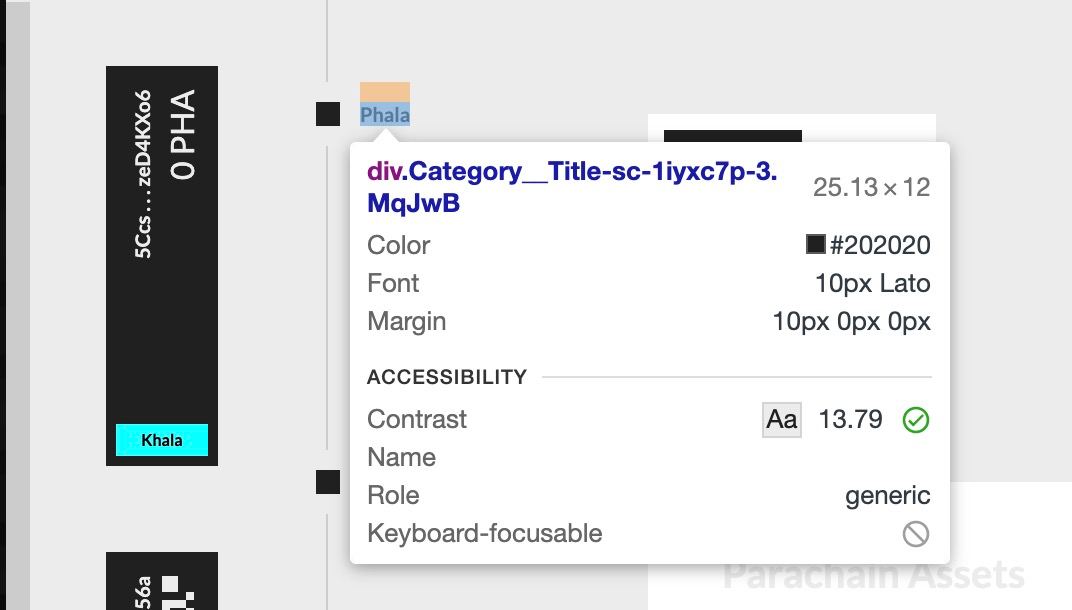Click the black square icon below the tooltip
Viewport: 1072px width, 610px height.
pyautogui.click(x=330, y=481)
